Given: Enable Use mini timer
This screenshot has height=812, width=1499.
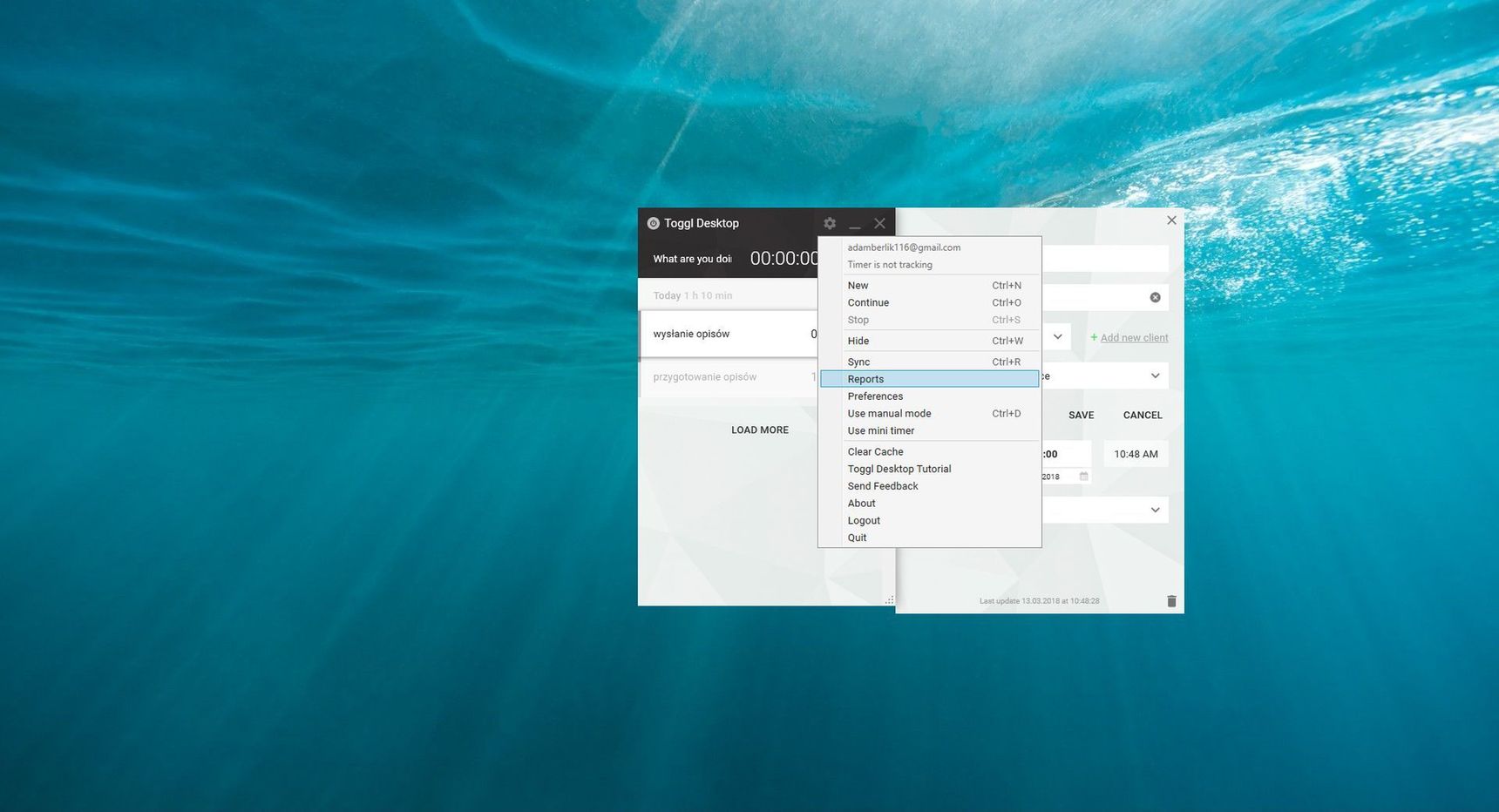Looking at the screenshot, I should click(x=930, y=431).
